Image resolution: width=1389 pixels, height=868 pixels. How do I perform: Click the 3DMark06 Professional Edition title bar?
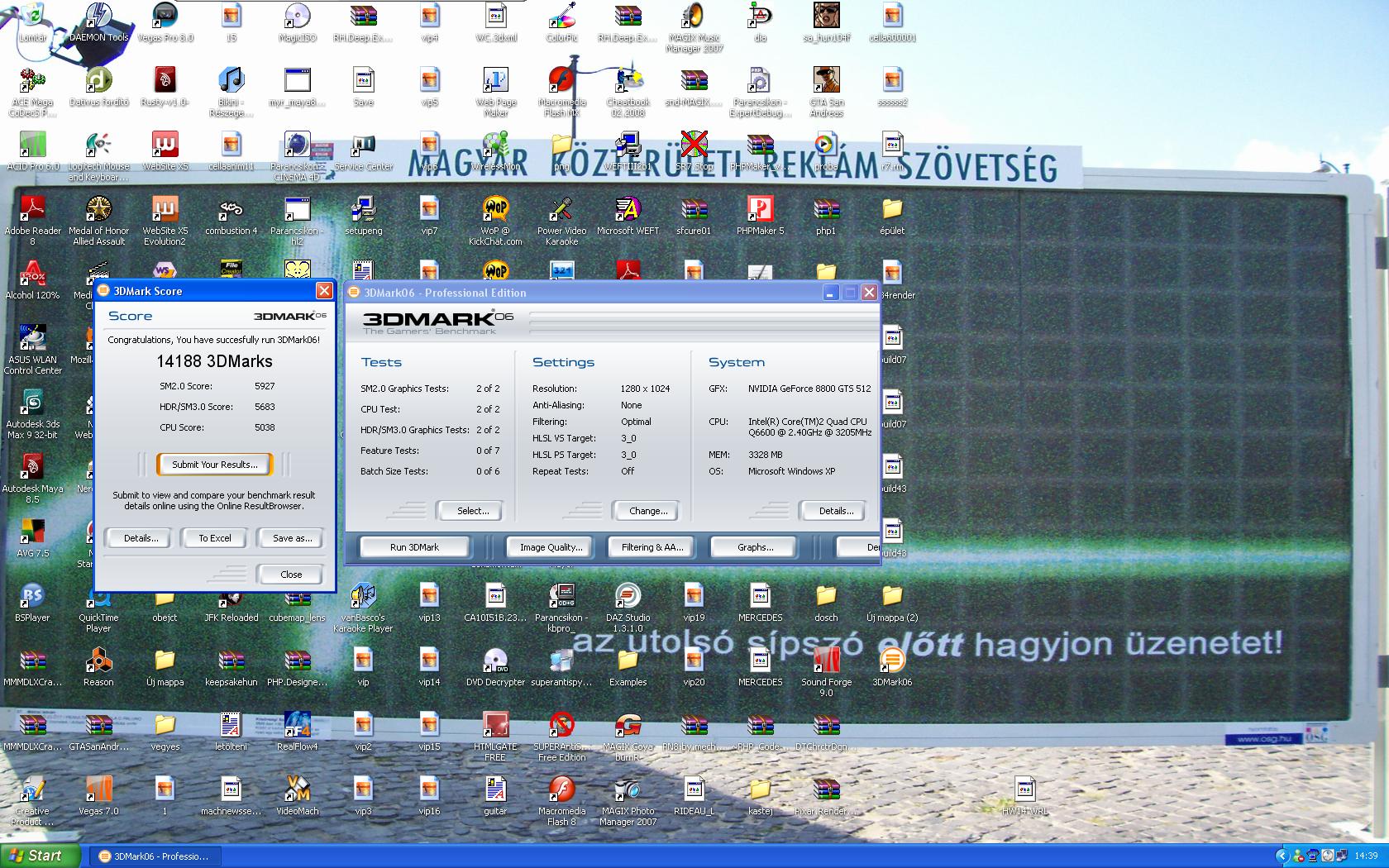[x=612, y=293]
